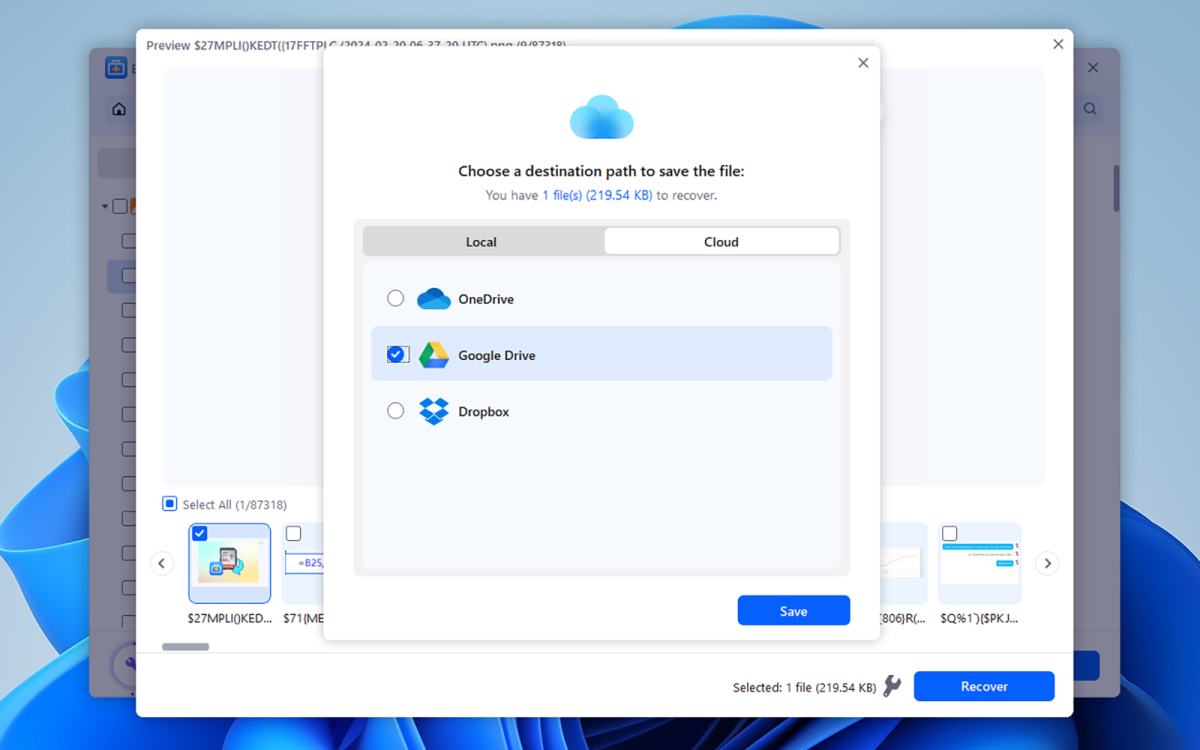Check the $71{ME thumbnail checkbox
The height and width of the screenshot is (750, 1200).
293,534
